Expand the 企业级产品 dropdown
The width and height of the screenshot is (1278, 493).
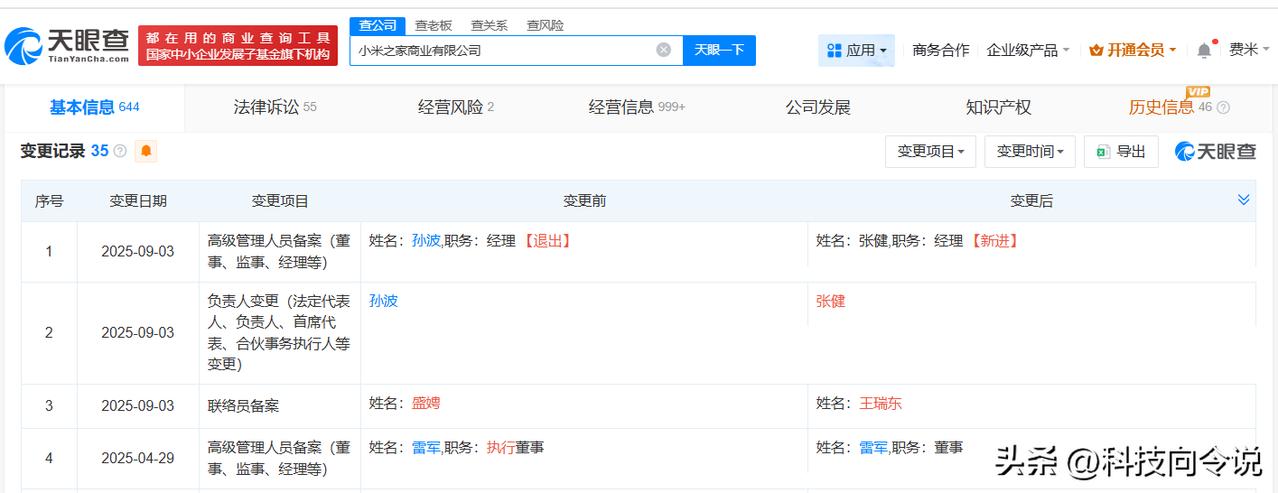pos(1027,50)
